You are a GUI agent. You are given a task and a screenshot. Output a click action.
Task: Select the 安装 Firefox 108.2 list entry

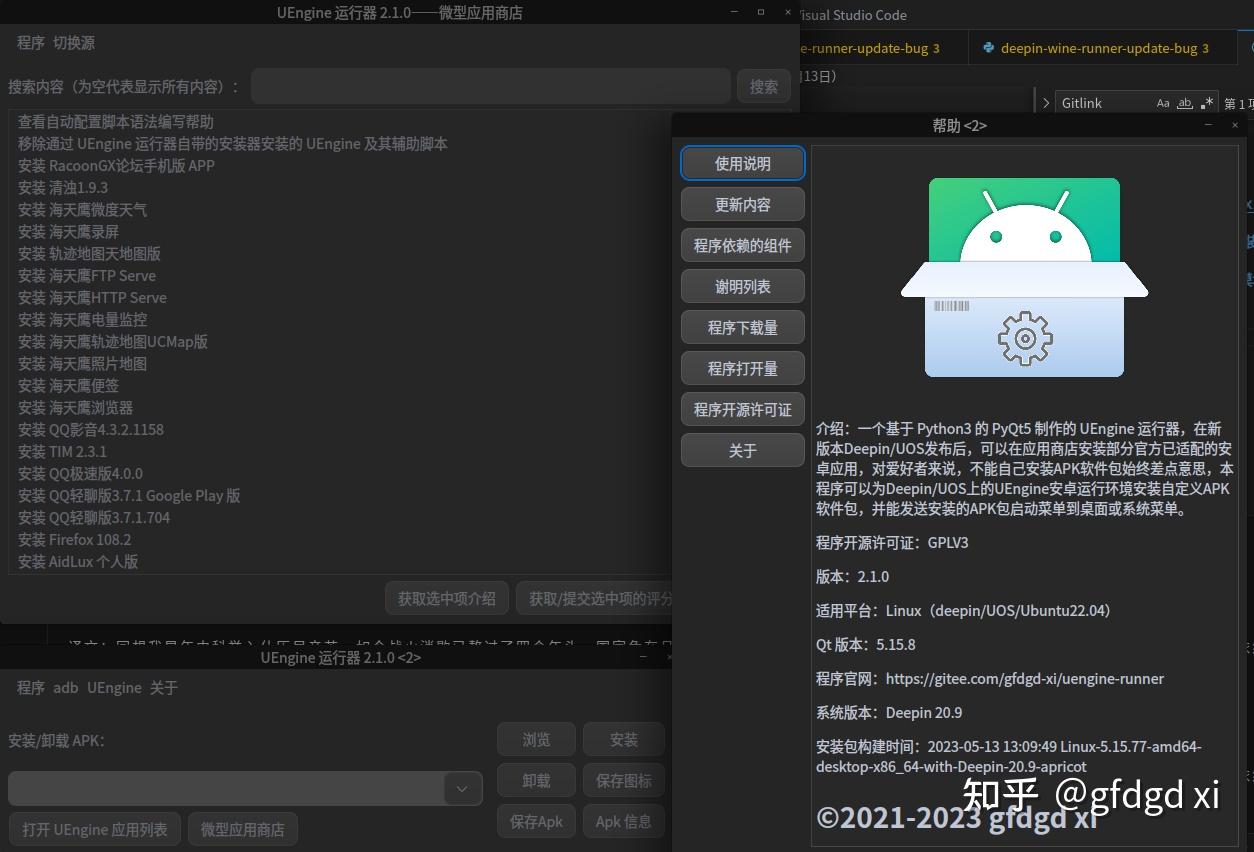(75, 539)
